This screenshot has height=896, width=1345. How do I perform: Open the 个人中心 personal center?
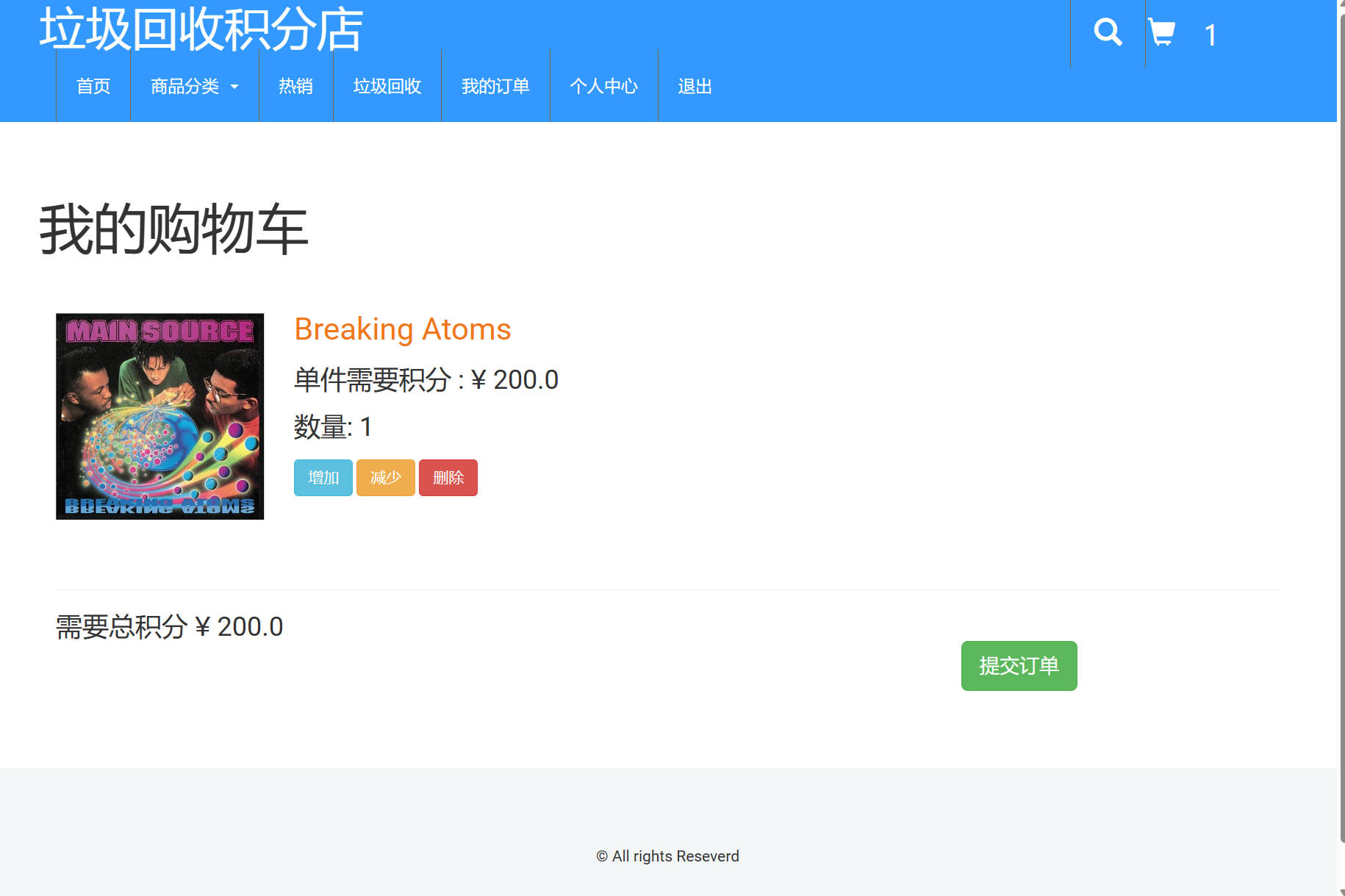pyautogui.click(x=603, y=86)
